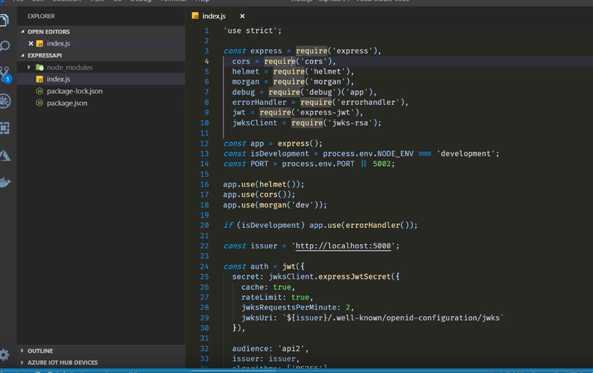Switch to the index.js editor tab

coord(214,16)
